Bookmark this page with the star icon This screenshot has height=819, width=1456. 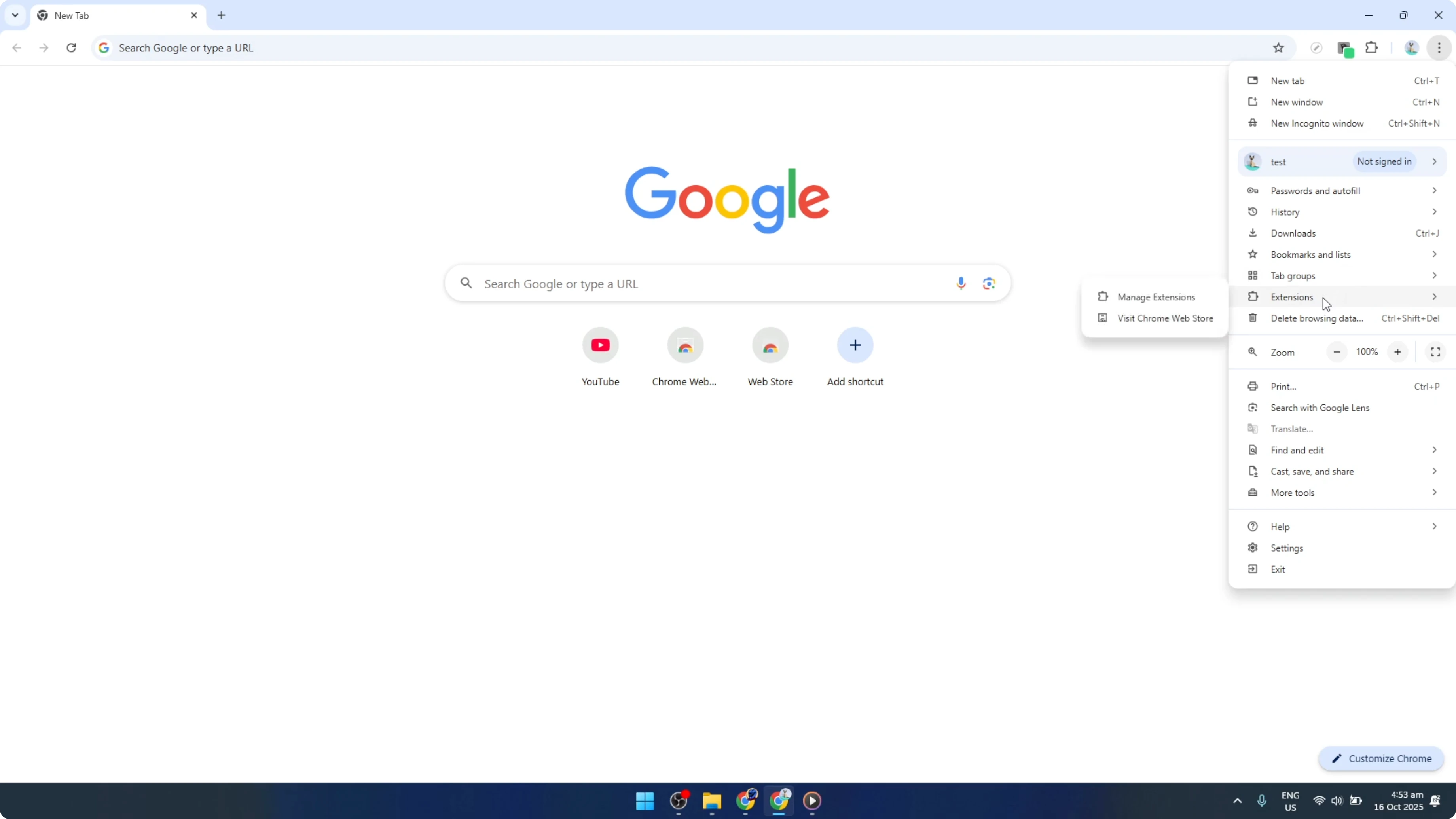click(1279, 47)
